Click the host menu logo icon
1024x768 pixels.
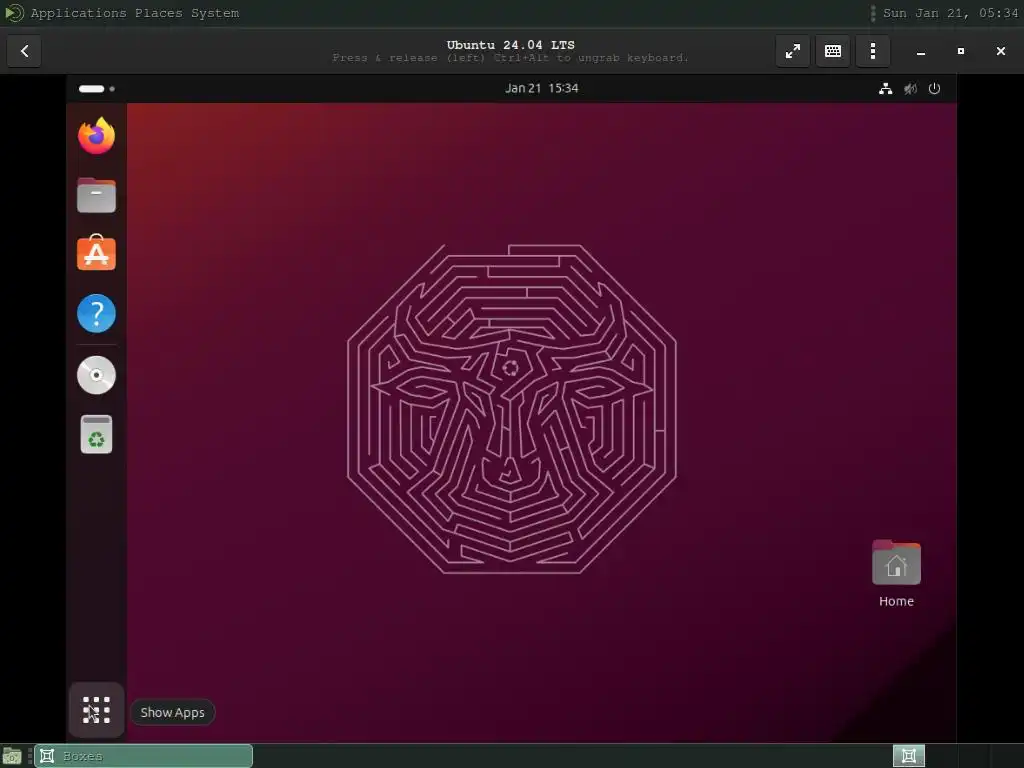[14, 13]
